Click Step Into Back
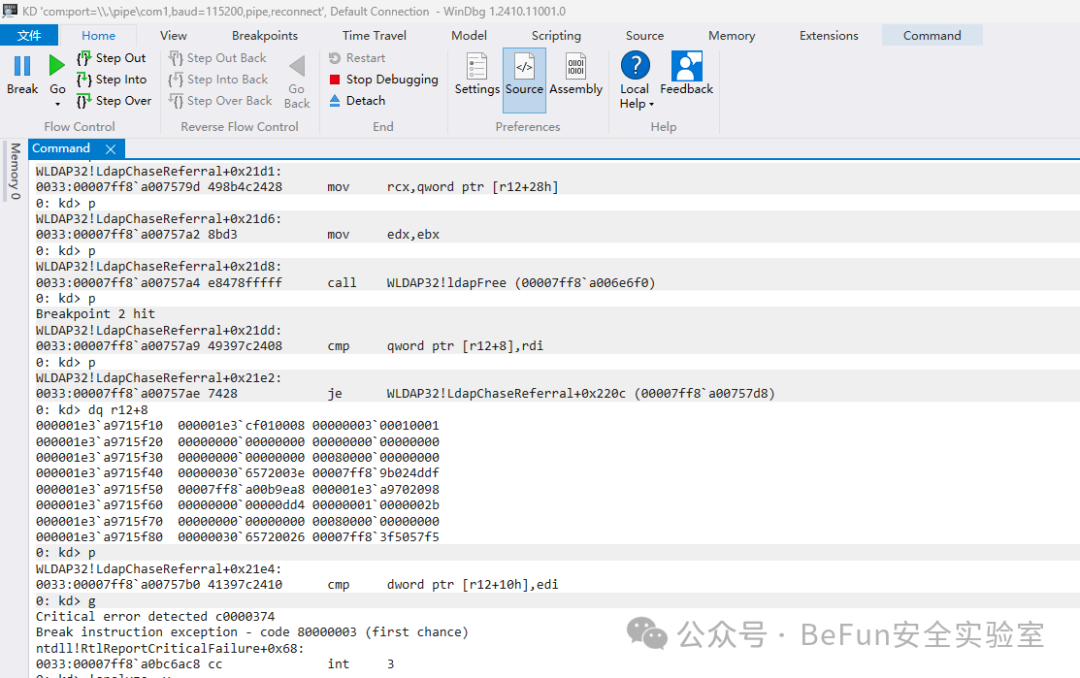This screenshot has height=678, width=1080. coord(218,79)
